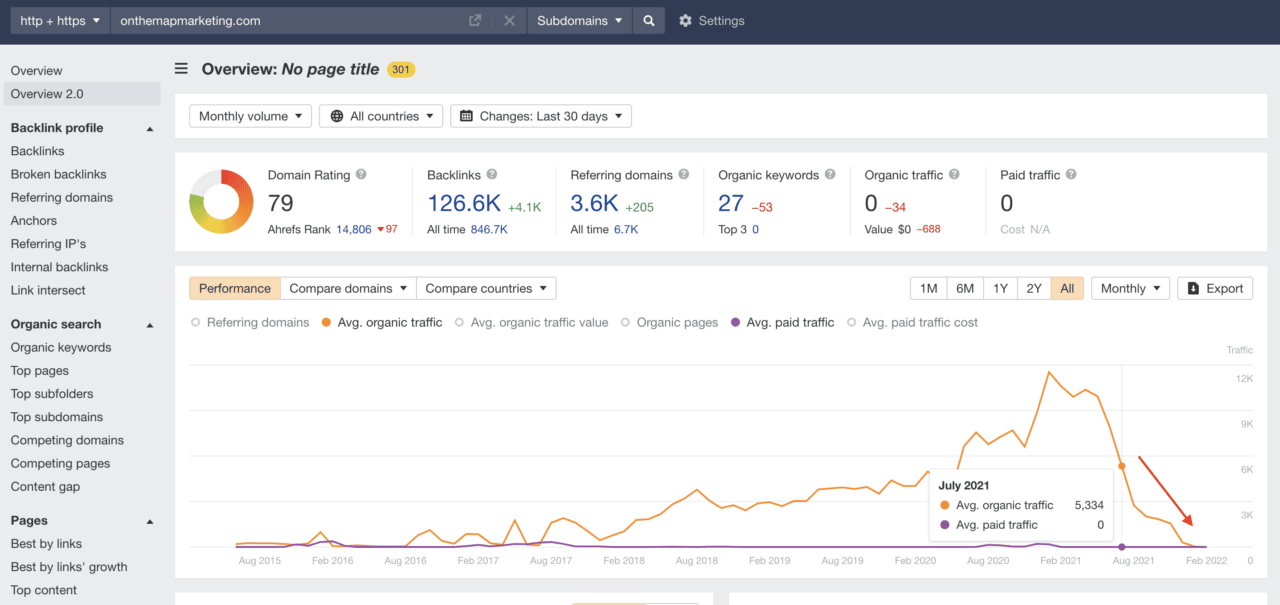Open the Monthly interval dropdown

coord(1130,288)
